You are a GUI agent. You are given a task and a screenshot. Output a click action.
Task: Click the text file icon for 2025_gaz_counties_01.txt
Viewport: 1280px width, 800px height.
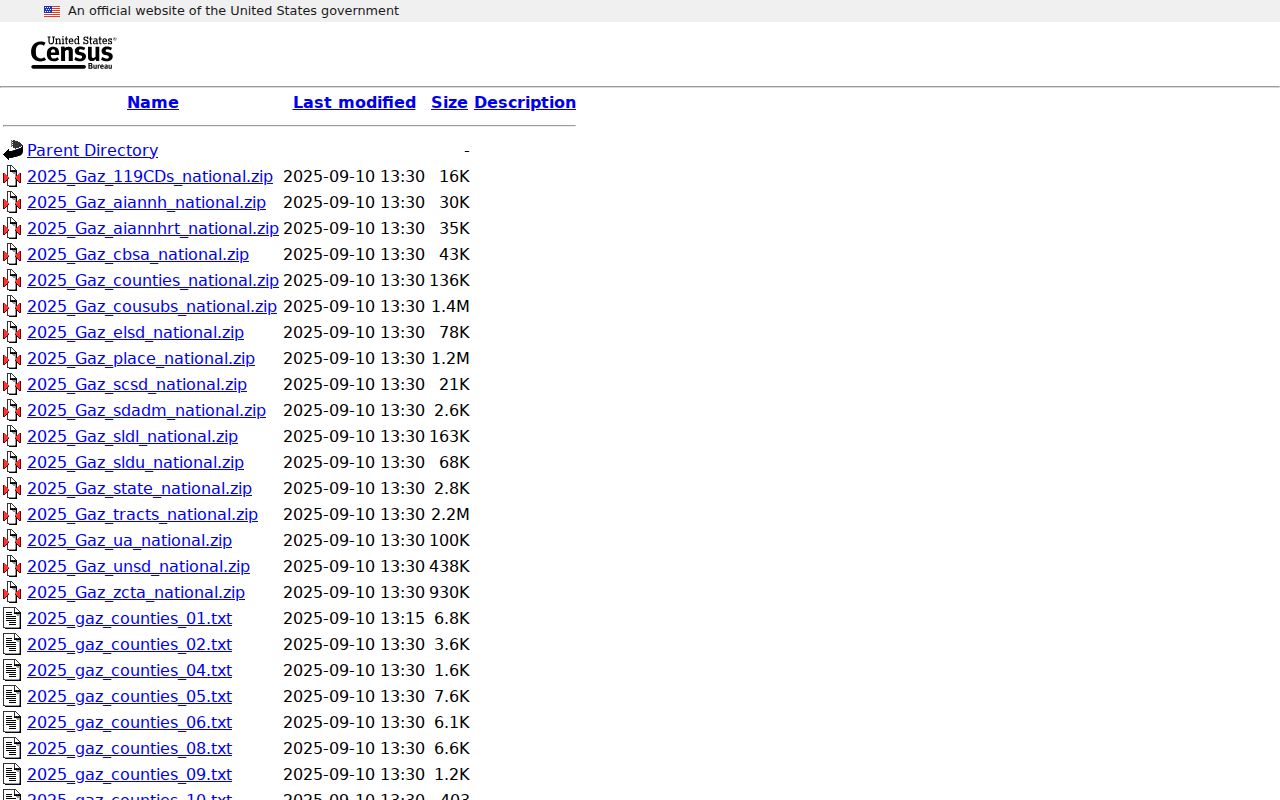click(13, 618)
